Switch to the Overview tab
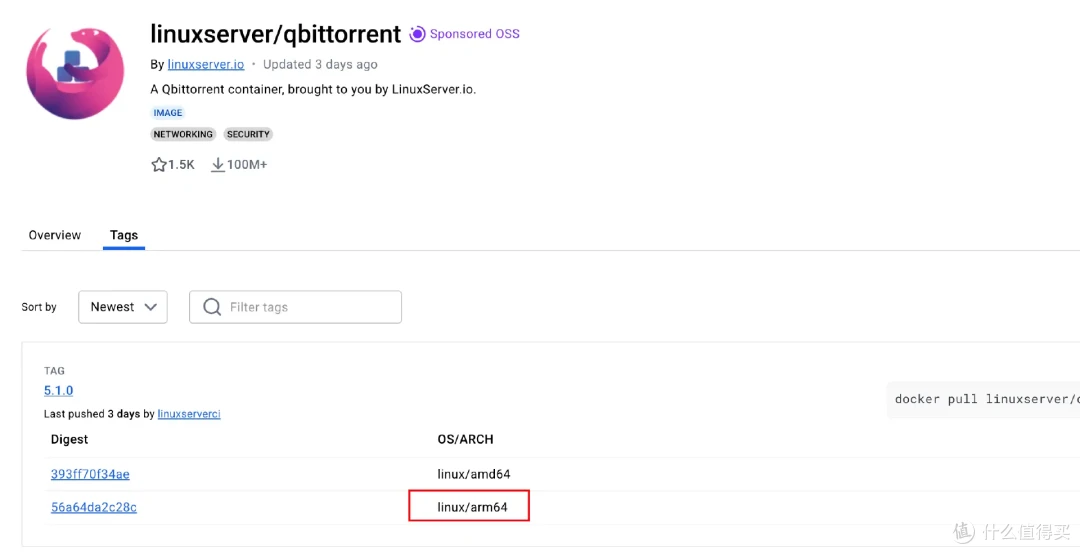This screenshot has height=554, width=1080. (54, 235)
